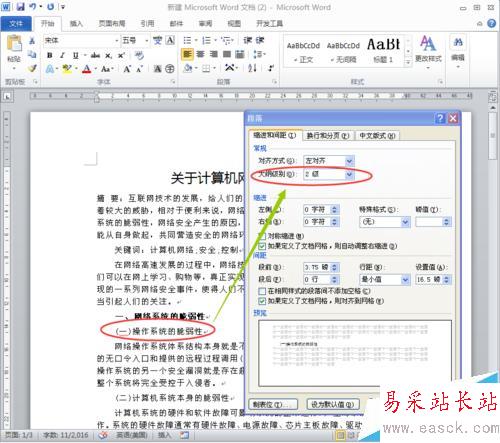
Task: Open font color picker
Action: click(96, 69)
